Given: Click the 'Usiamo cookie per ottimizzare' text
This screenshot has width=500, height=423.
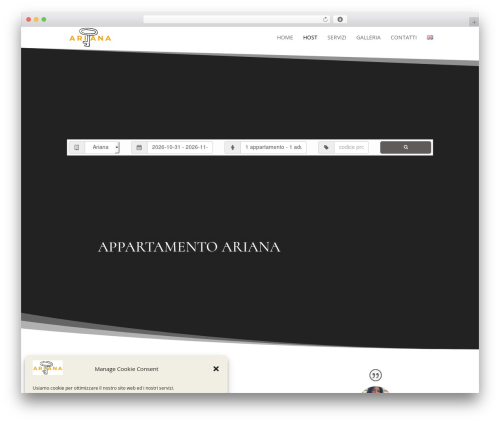Looking at the screenshot, I should tap(103, 388).
